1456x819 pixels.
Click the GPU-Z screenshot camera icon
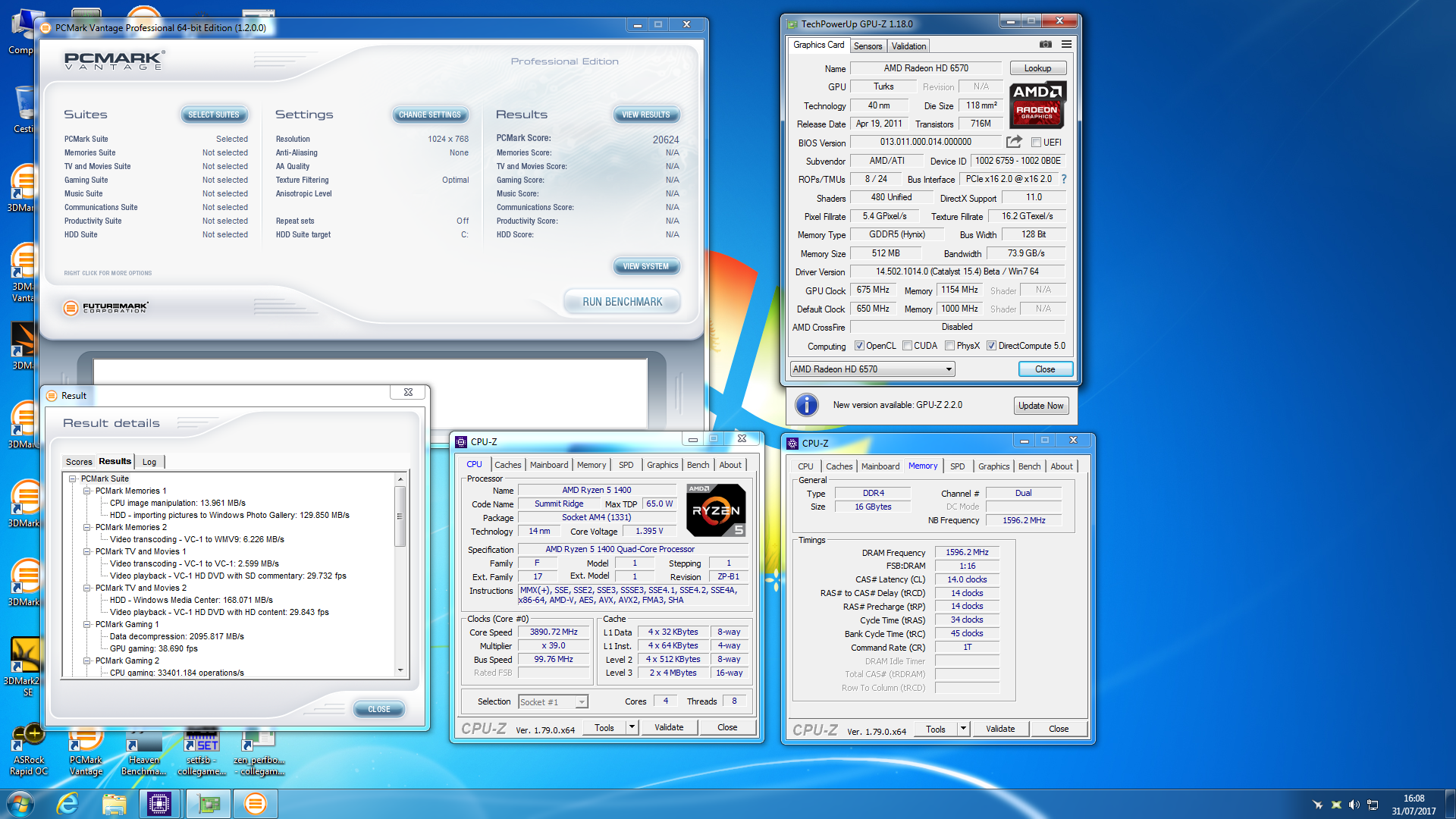point(1045,45)
